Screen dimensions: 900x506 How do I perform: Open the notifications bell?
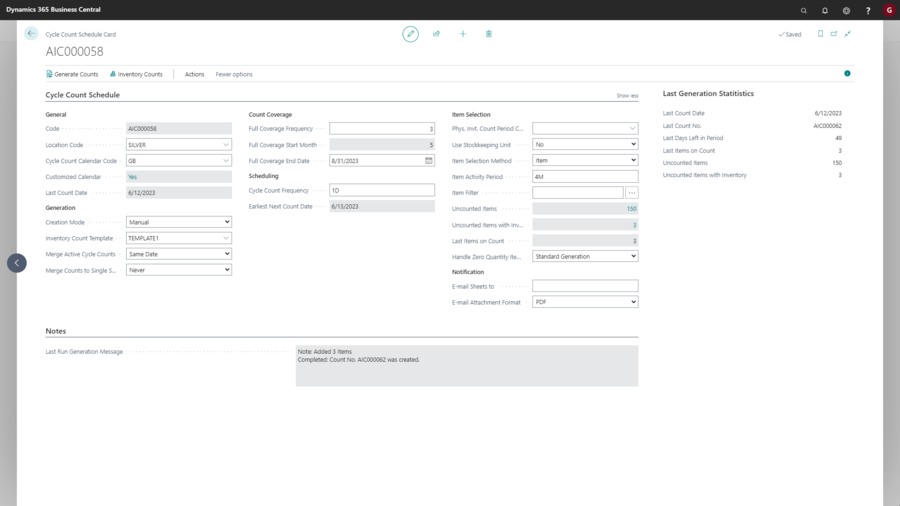pyautogui.click(x=825, y=10)
